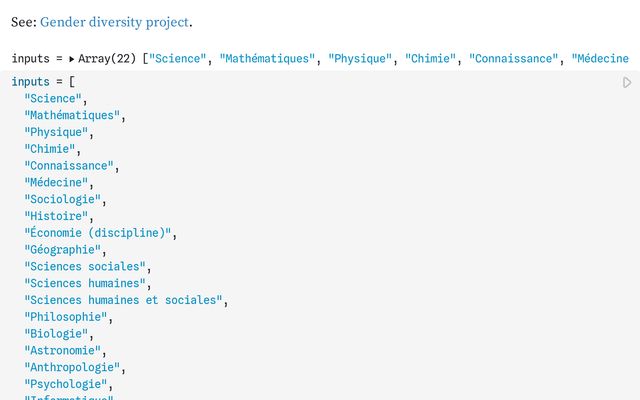Place cursor at "Économie (discipline)" entry
Viewport: 640px width, 400px height.
click(x=98, y=233)
